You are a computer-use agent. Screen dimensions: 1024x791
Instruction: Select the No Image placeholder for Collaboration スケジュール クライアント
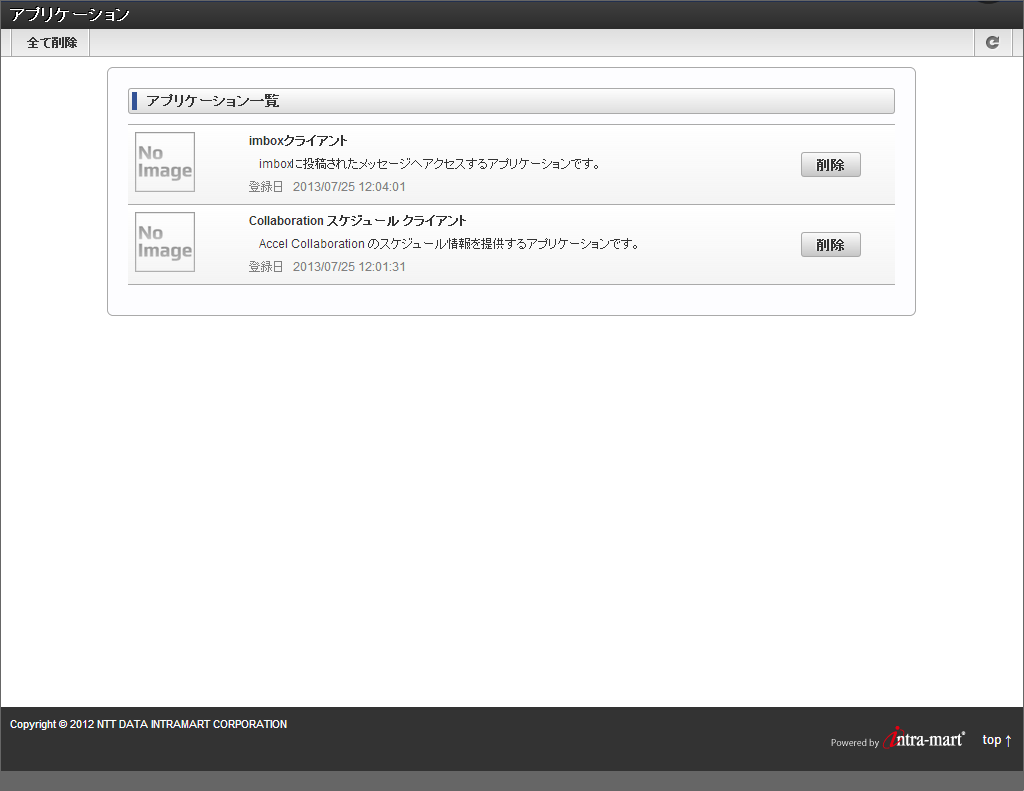[x=164, y=241]
